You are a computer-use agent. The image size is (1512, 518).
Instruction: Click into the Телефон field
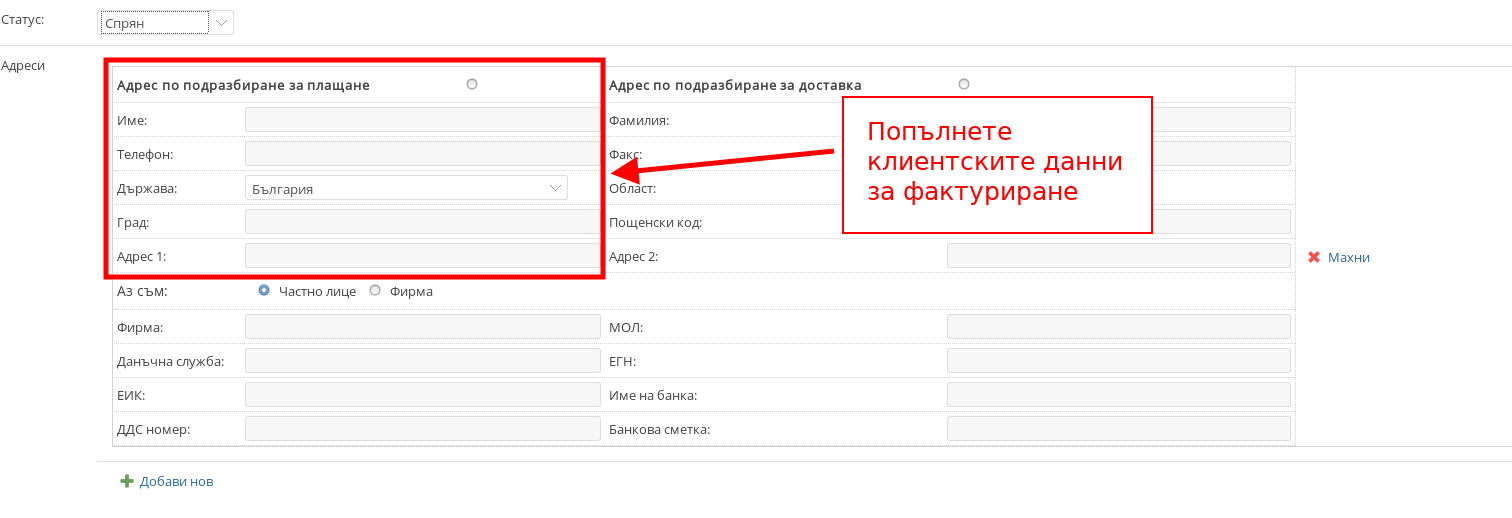pos(420,154)
